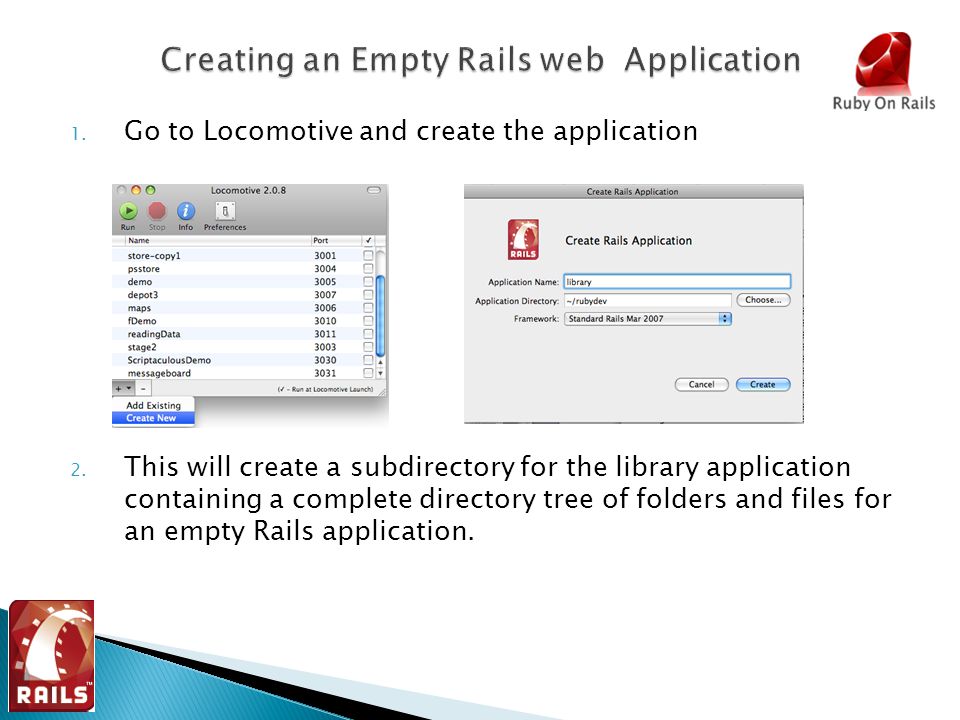The width and height of the screenshot is (960, 720).
Task: Click the Application Directory field ~/rubydev
Action: pos(648,301)
